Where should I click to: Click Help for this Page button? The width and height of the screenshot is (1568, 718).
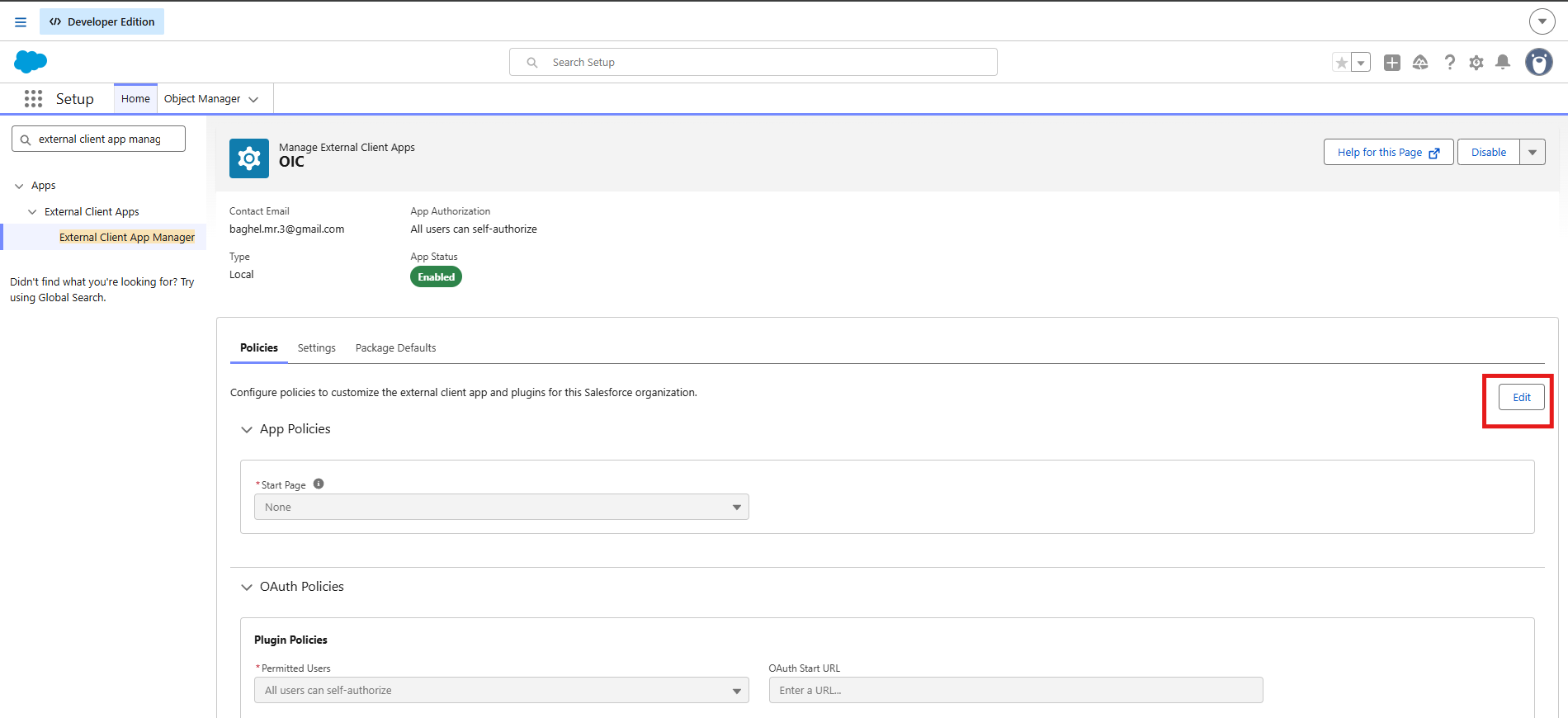[1389, 152]
